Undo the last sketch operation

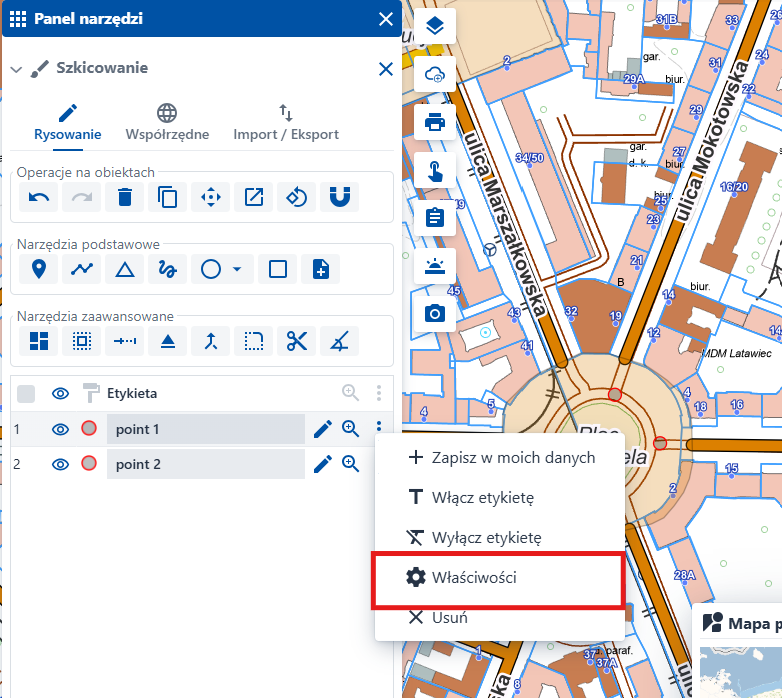(x=39, y=197)
